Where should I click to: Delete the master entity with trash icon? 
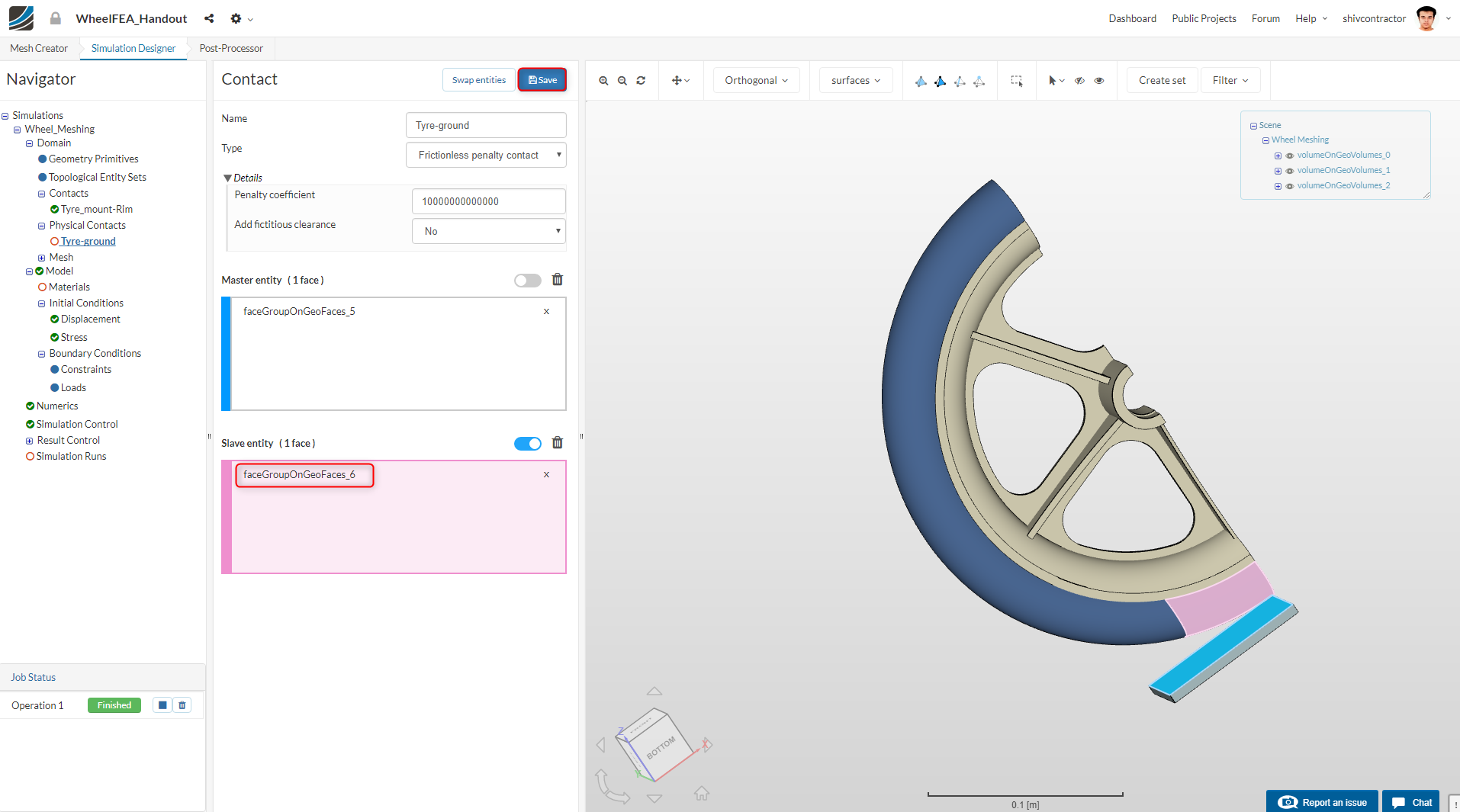pyautogui.click(x=558, y=280)
